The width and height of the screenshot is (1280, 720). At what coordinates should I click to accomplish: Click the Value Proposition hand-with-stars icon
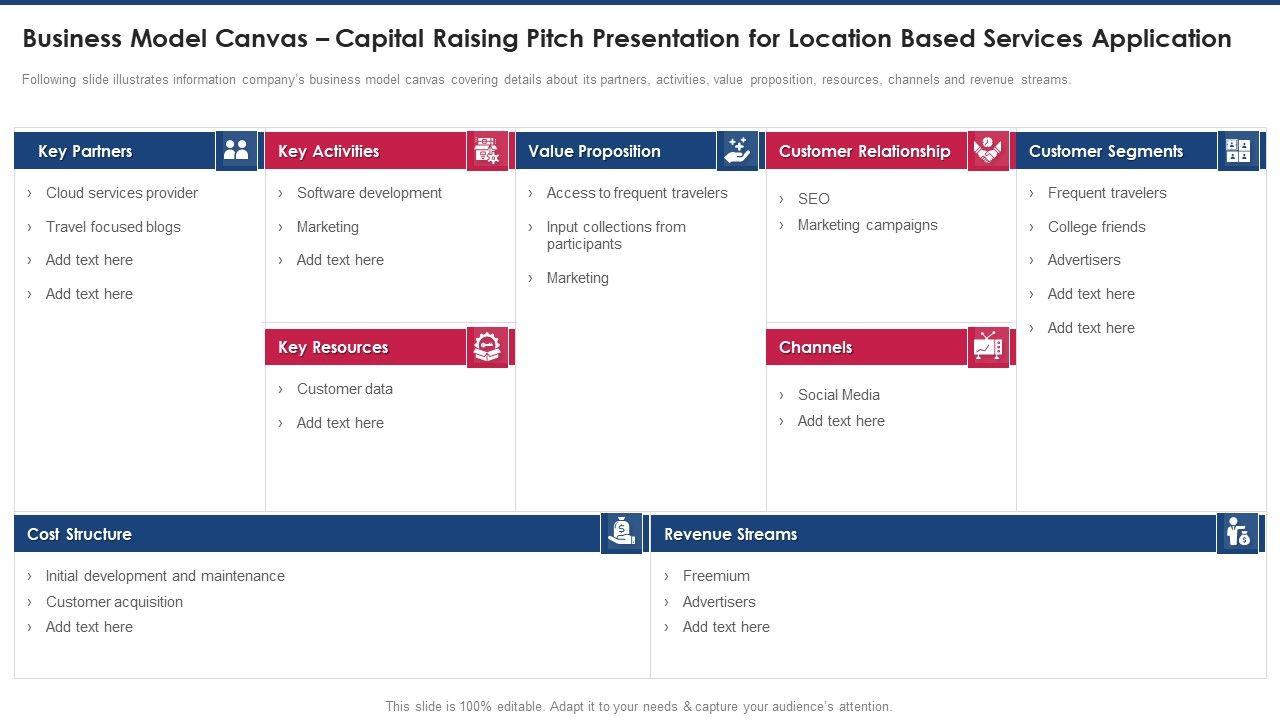click(737, 151)
